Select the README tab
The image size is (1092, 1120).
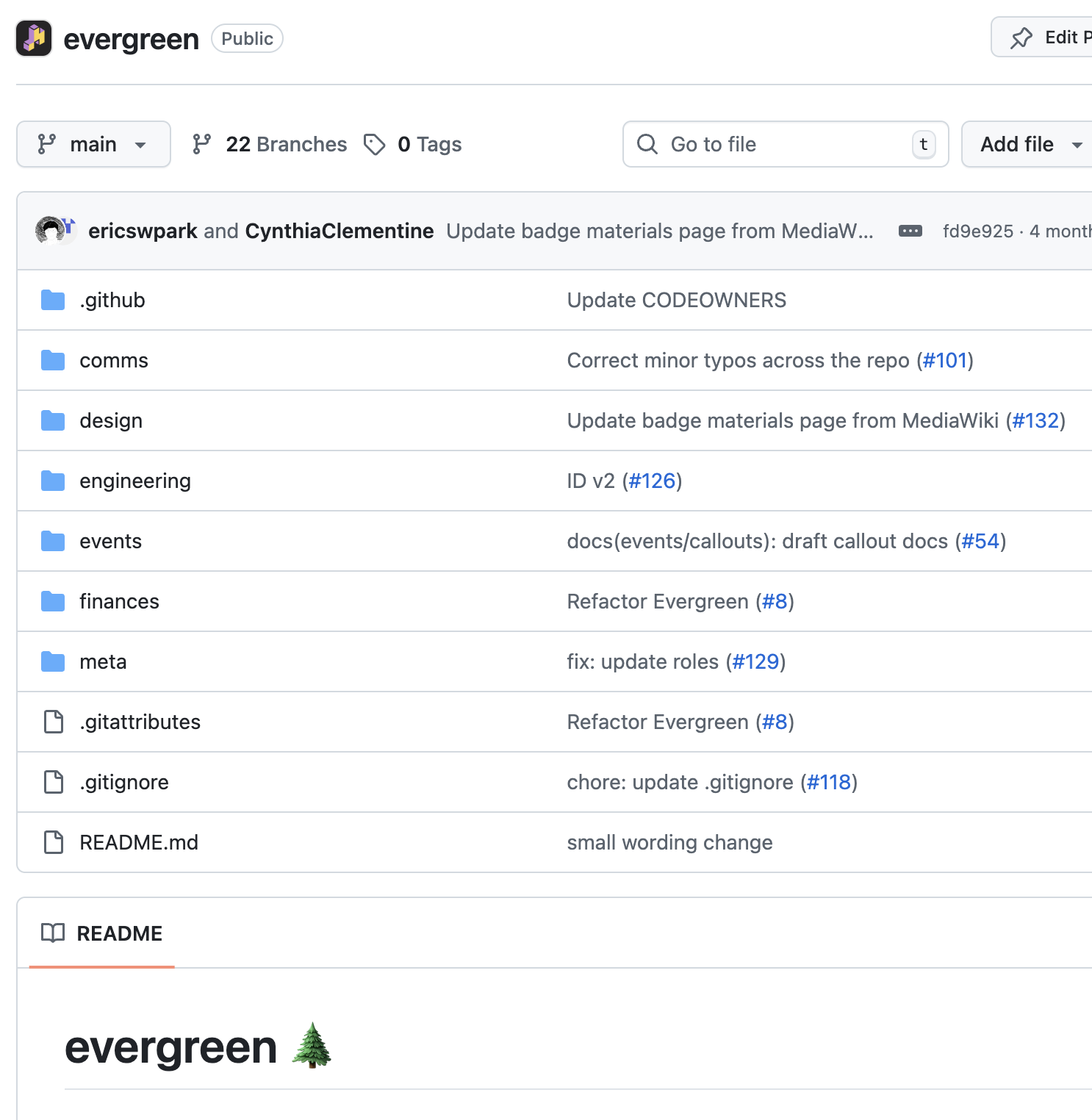119,933
